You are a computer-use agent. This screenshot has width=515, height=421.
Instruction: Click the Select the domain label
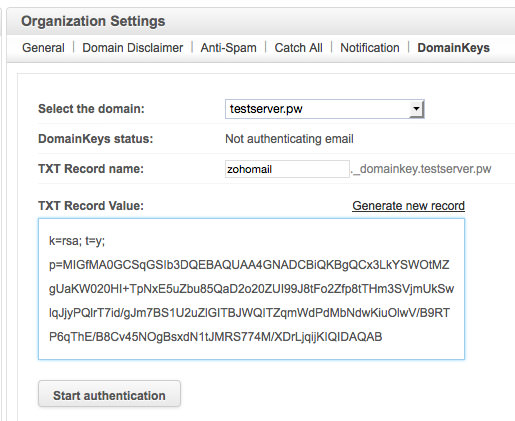pyautogui.click(x=91, y=109)
